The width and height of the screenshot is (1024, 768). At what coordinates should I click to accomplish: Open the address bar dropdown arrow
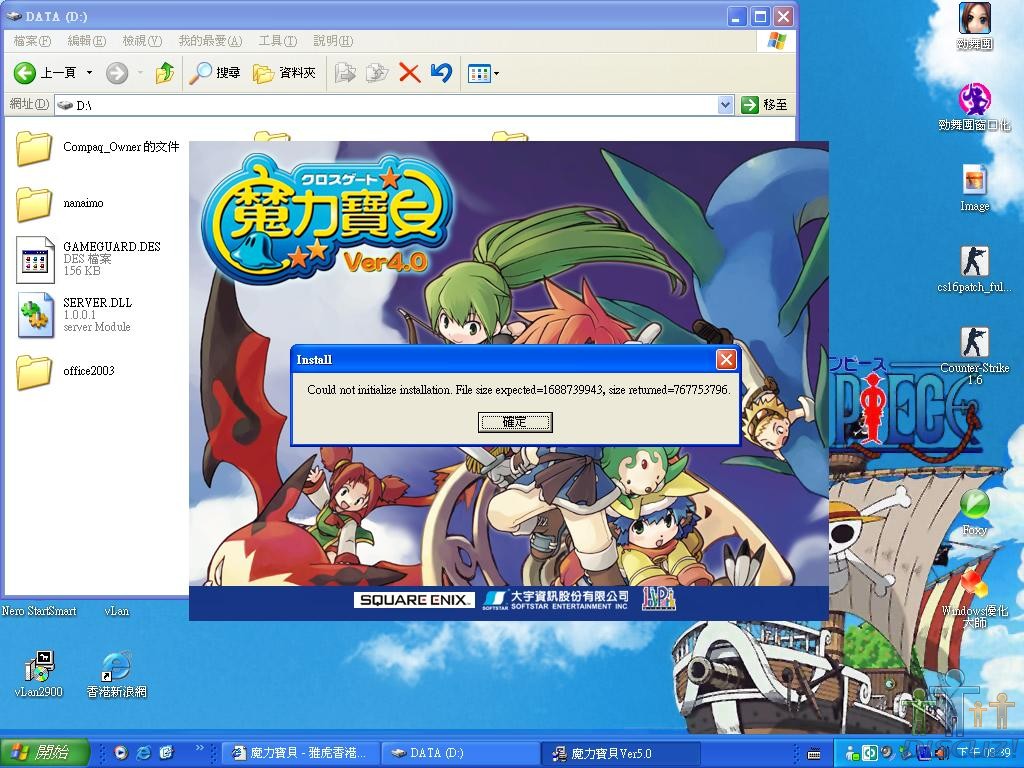(x=726, y=105)
